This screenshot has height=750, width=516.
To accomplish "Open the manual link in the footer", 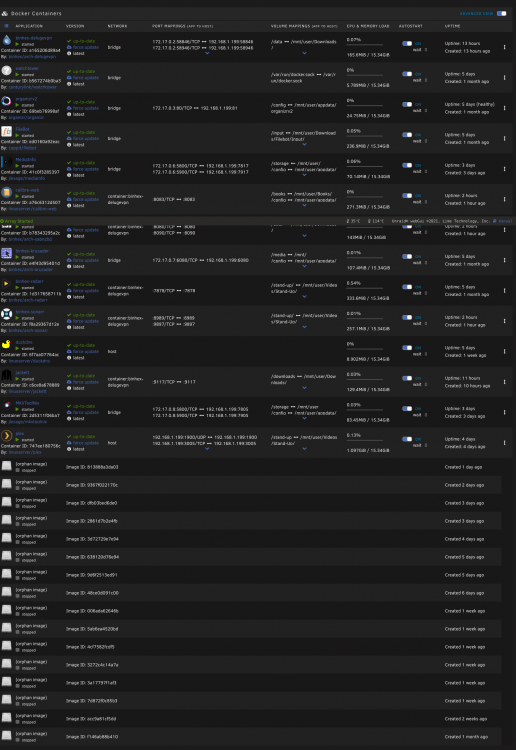I will (506, 221).
